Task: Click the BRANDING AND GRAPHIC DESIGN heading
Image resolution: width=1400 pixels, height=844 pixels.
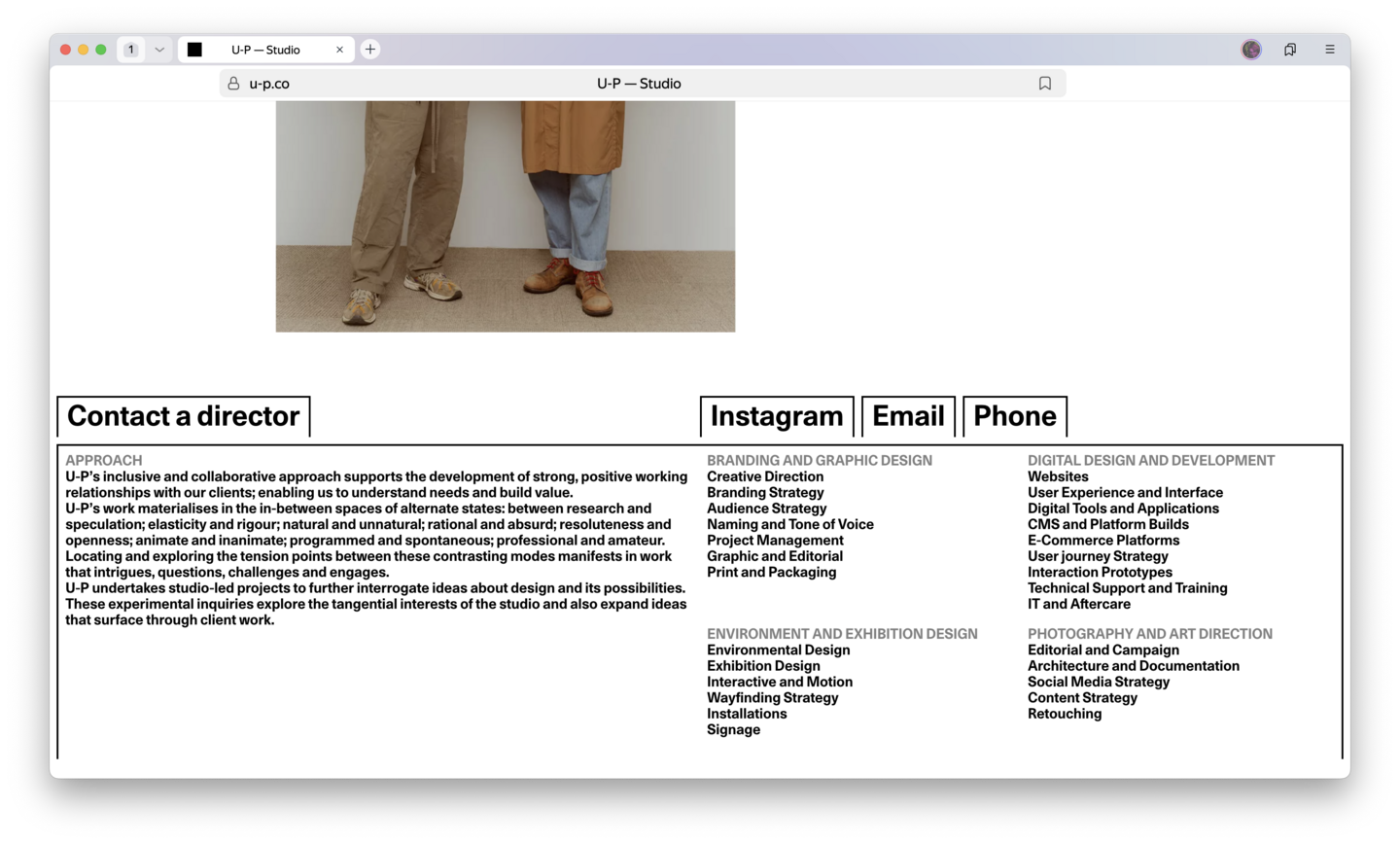Action: [820, 461]
